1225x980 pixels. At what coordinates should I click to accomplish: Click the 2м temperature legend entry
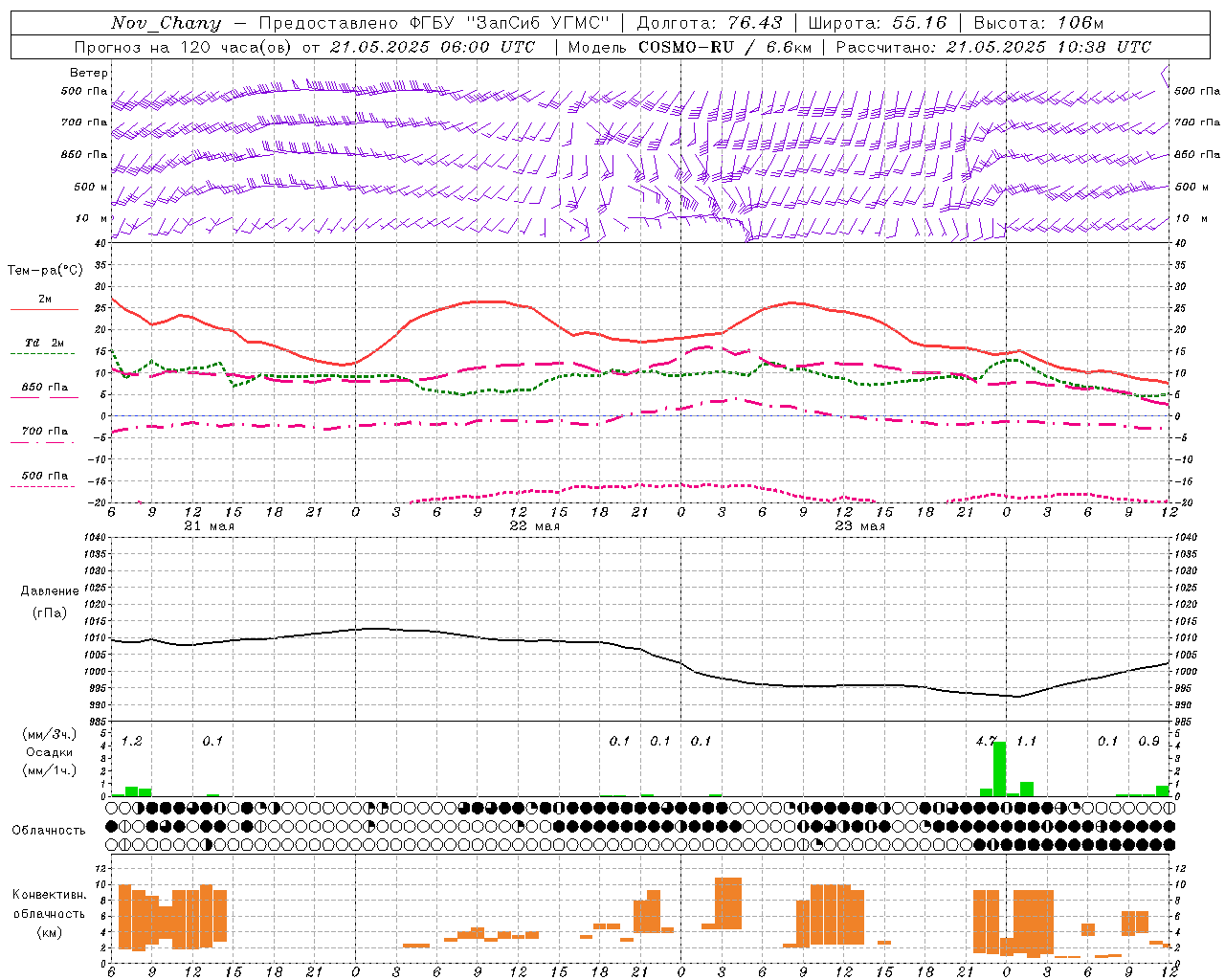[45, 299]
